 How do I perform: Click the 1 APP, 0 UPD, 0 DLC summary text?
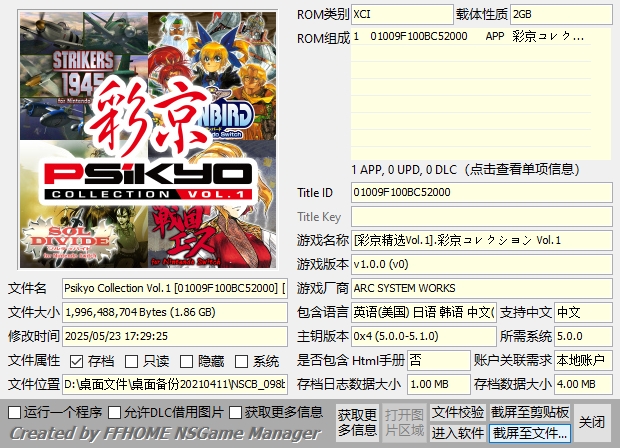[465, 170]
